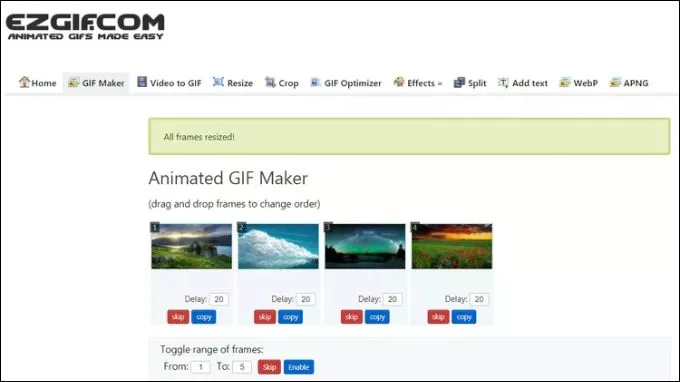Viewport: 680px width, 382px height.
Task: Select the aurora frame 3 thumbnail
Action: tap(365, 246)
